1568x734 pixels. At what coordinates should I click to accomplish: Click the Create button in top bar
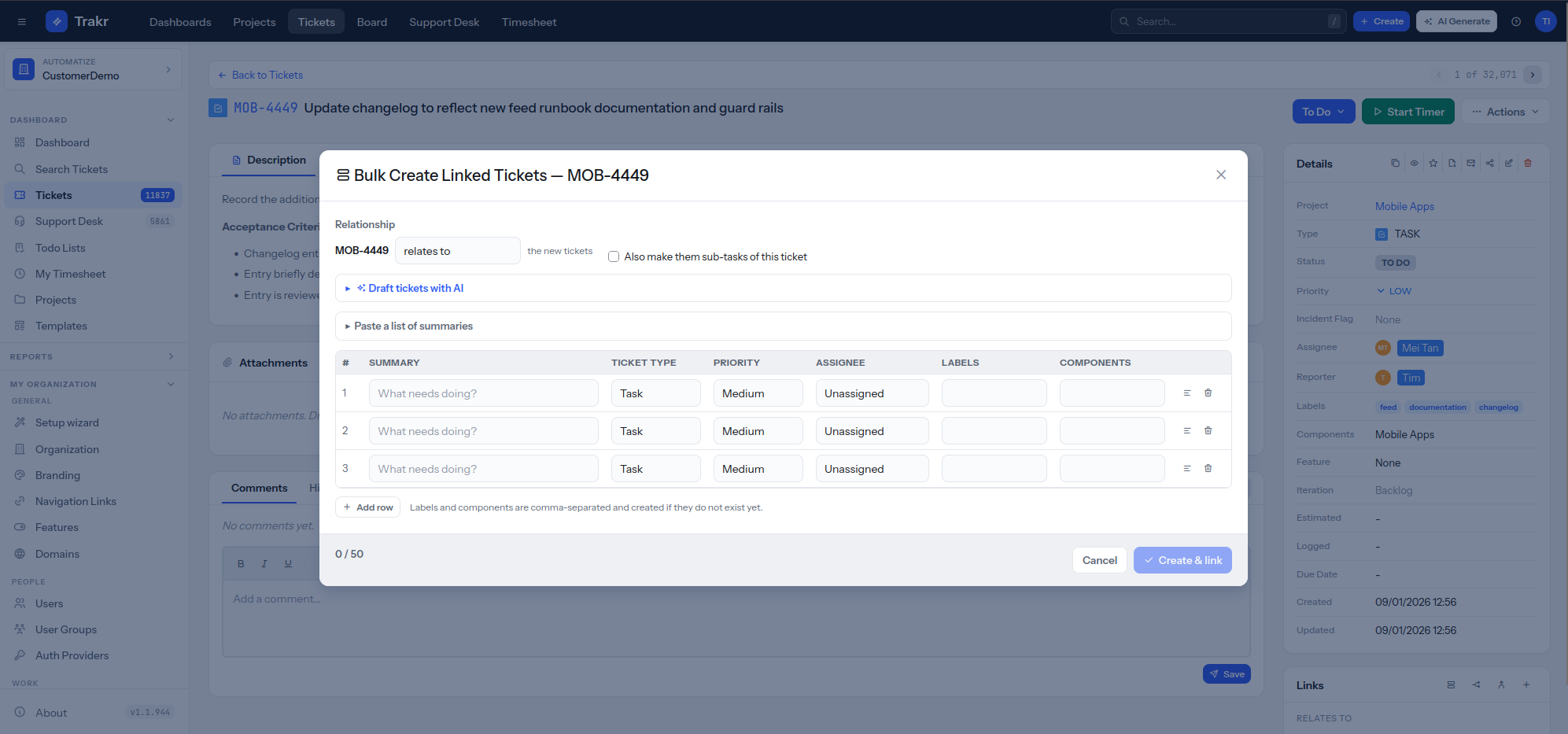[x=1381, y=21]
